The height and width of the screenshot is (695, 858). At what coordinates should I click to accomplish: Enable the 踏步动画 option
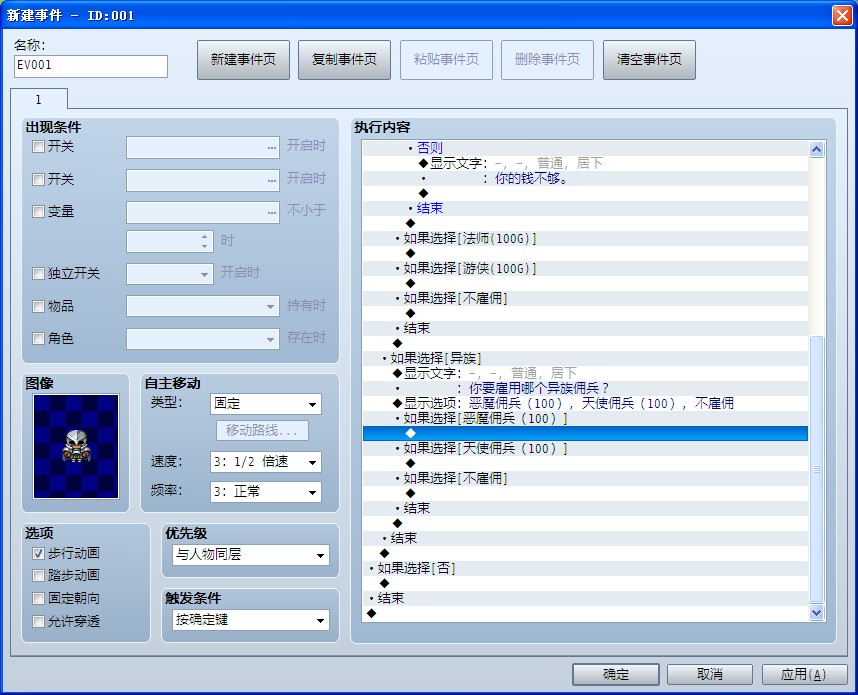pyautogui.click(x=38, y=576)
